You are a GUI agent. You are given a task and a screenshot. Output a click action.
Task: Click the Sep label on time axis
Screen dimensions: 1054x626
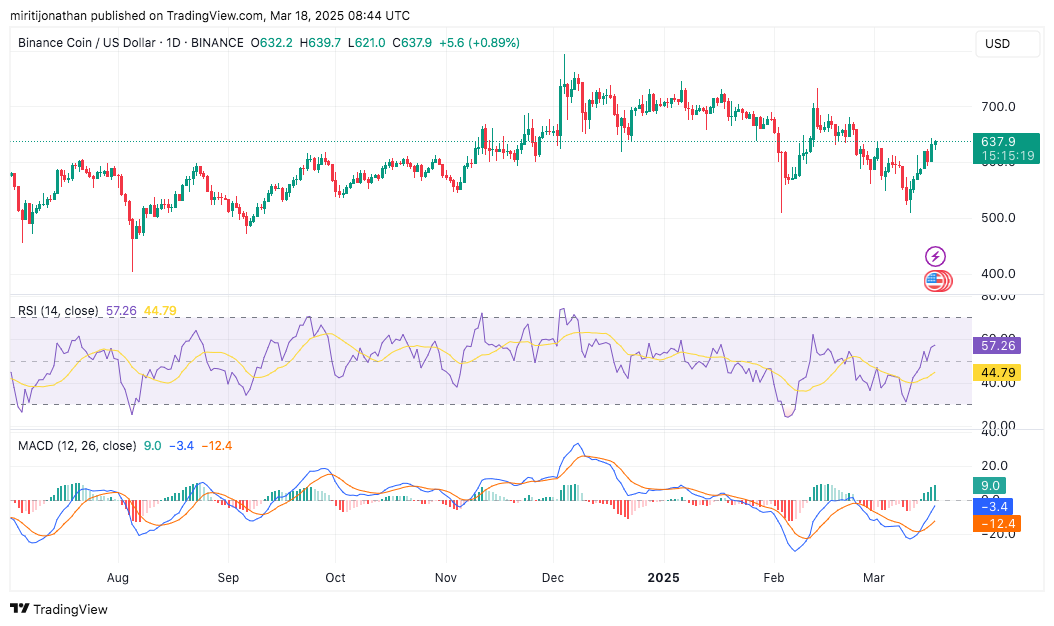[x=228, y=578]
